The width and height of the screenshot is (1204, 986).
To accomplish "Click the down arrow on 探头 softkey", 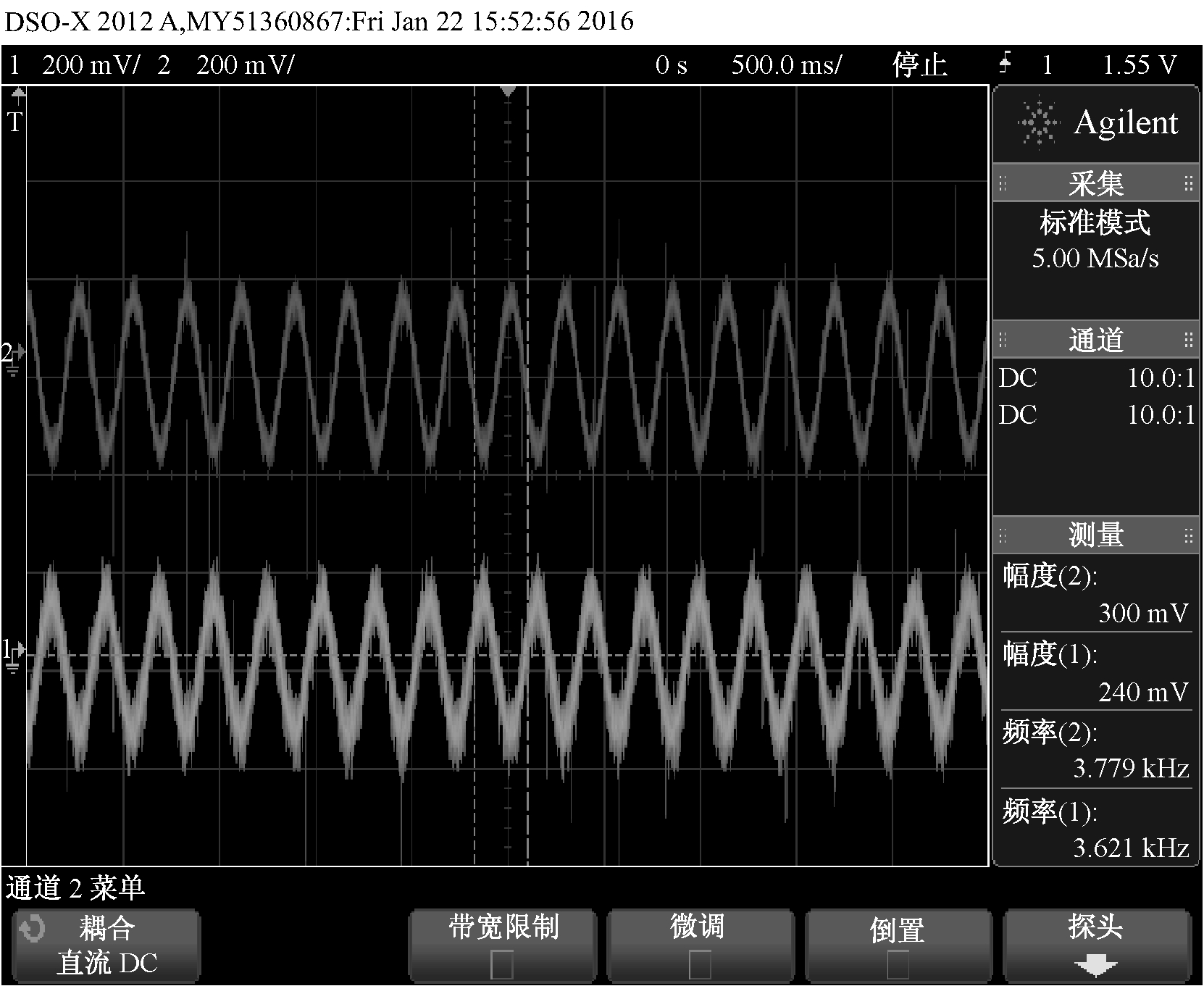I will coord(1095,966).
